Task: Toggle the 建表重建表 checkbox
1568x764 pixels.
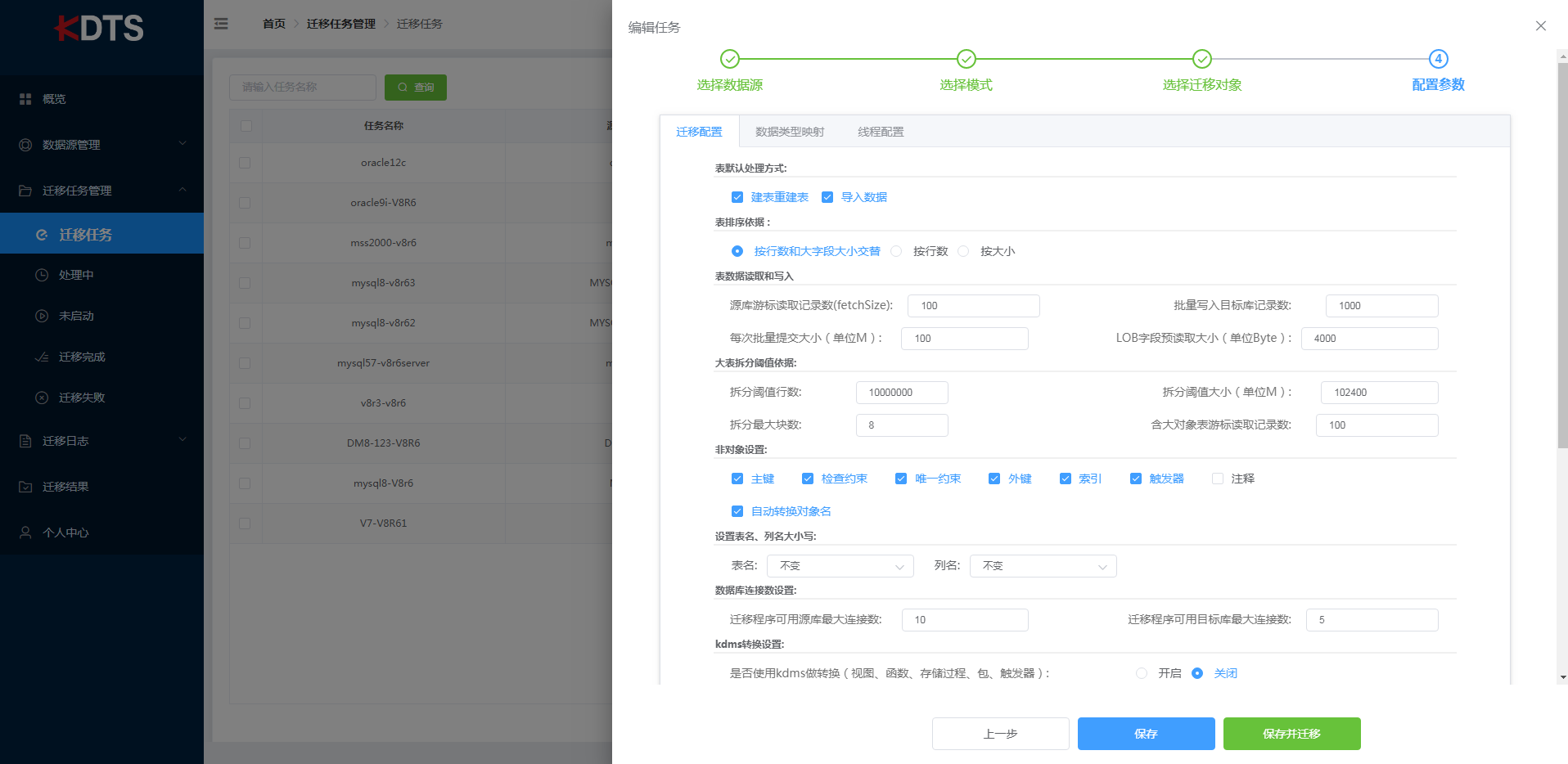Action: 737,197
